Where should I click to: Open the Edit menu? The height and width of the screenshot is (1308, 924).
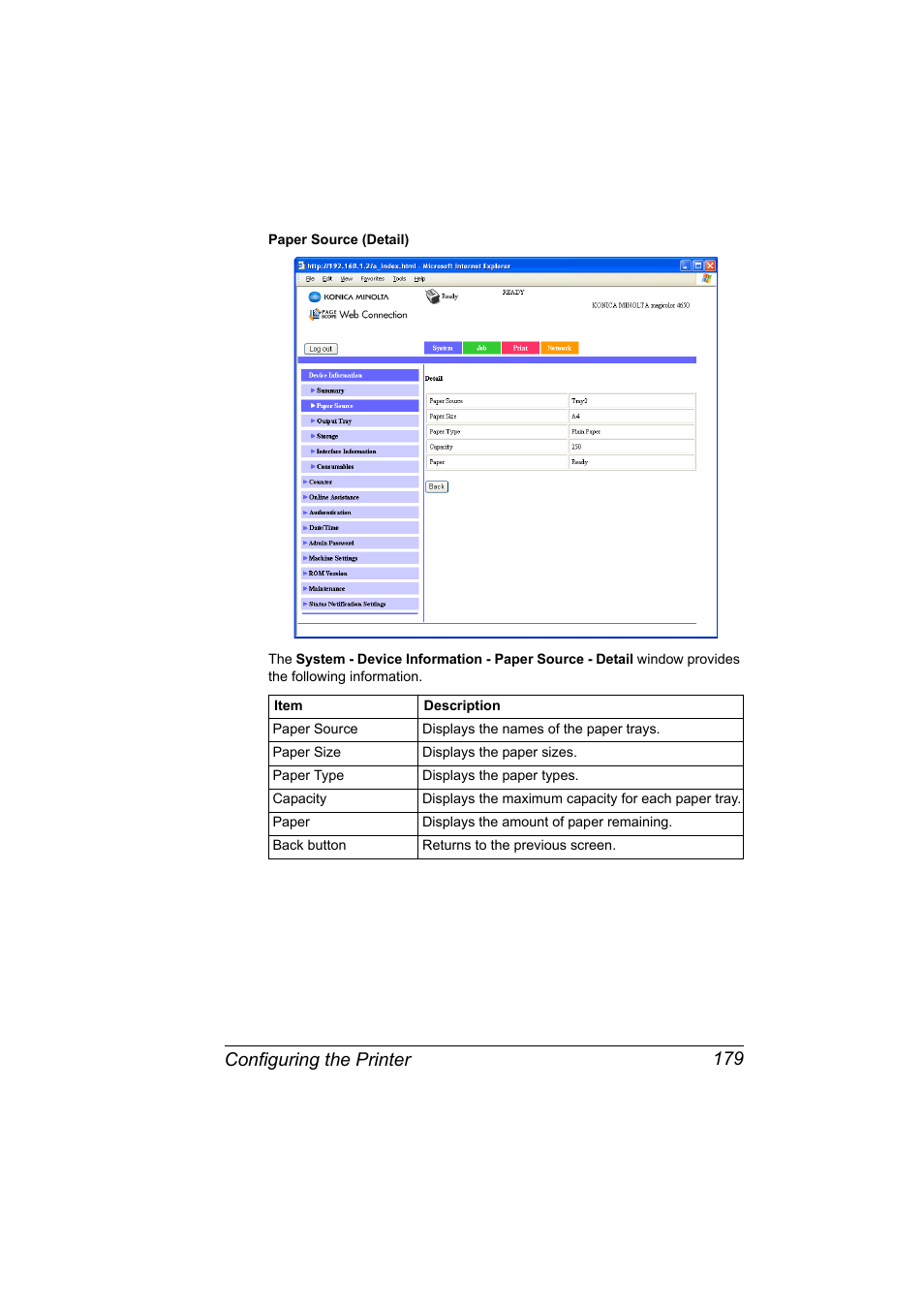coord(327,279)
